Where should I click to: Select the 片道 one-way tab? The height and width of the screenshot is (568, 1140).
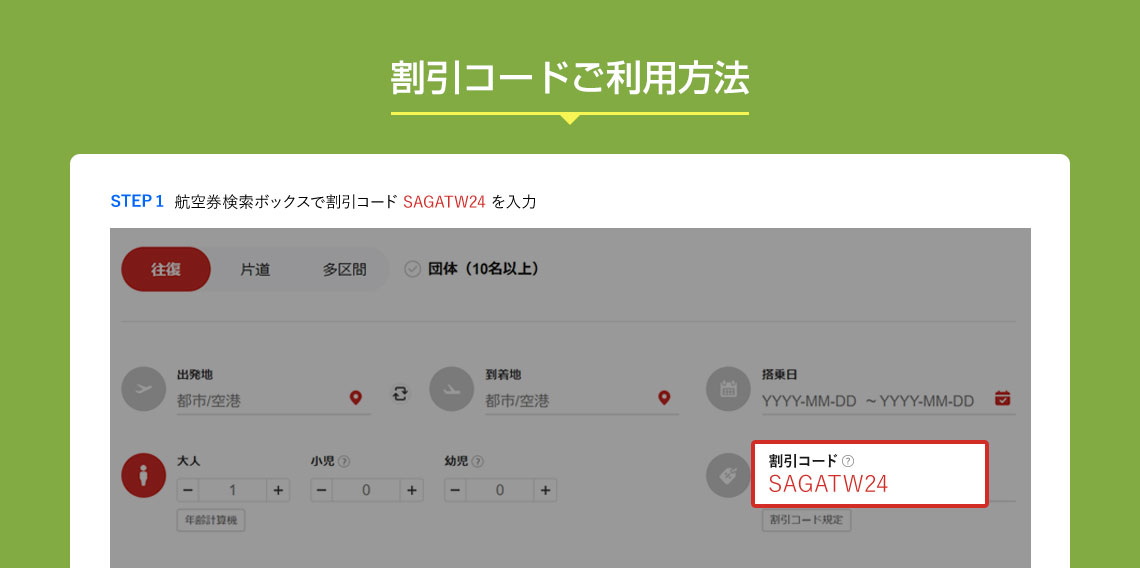[x=255, y=270]
